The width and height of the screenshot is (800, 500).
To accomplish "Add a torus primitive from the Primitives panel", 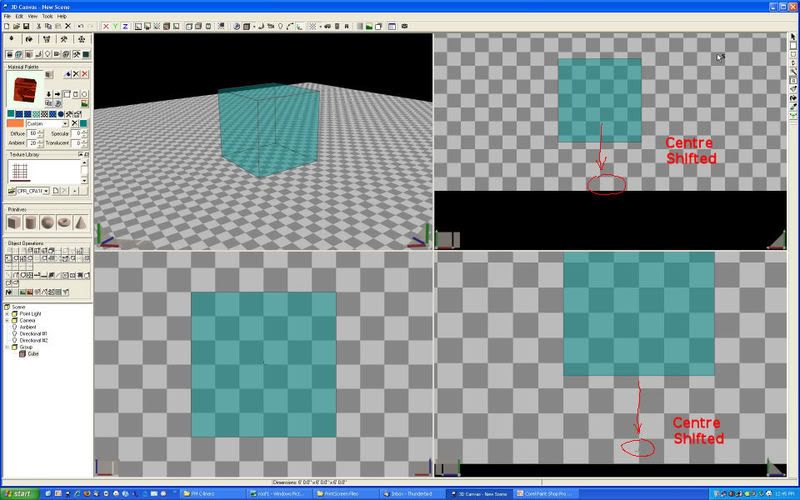I will [64, 222].
